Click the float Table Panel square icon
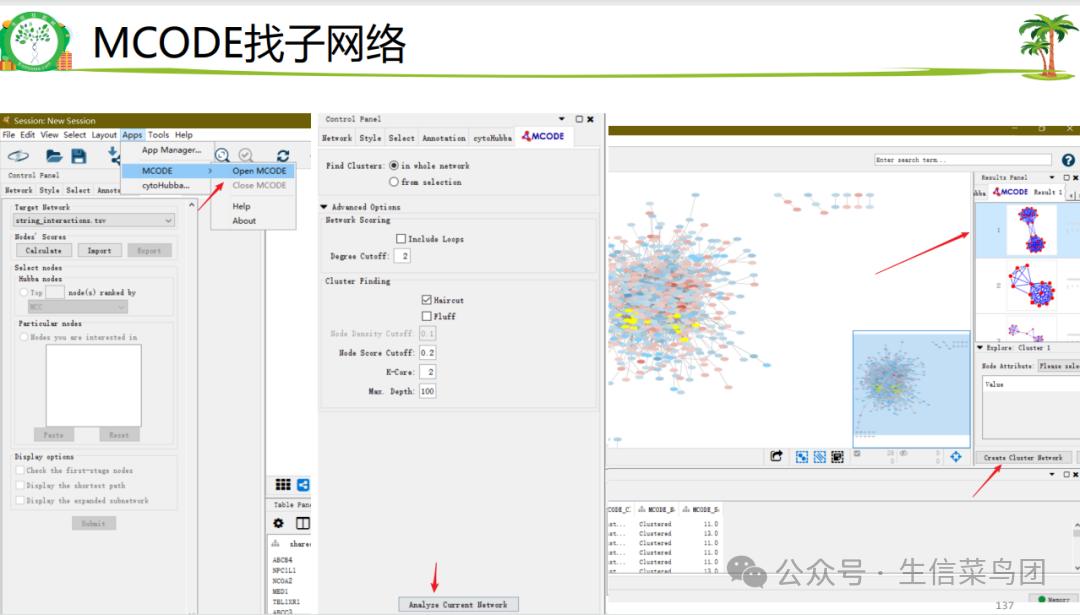The width and height of the screenshot is (1080, 615). (x=1066, y=475)
